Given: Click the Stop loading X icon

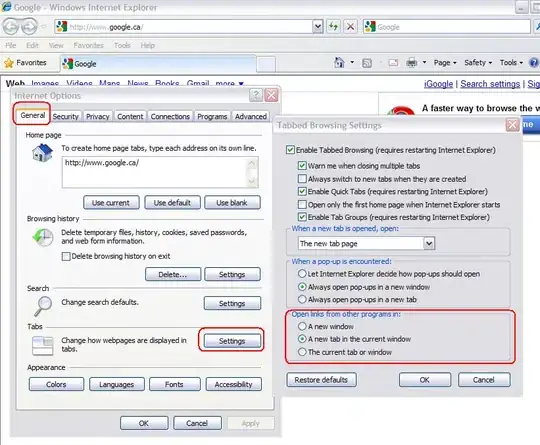Looking at the screenshot, I should pyautogui.click(x=350, y=27).
